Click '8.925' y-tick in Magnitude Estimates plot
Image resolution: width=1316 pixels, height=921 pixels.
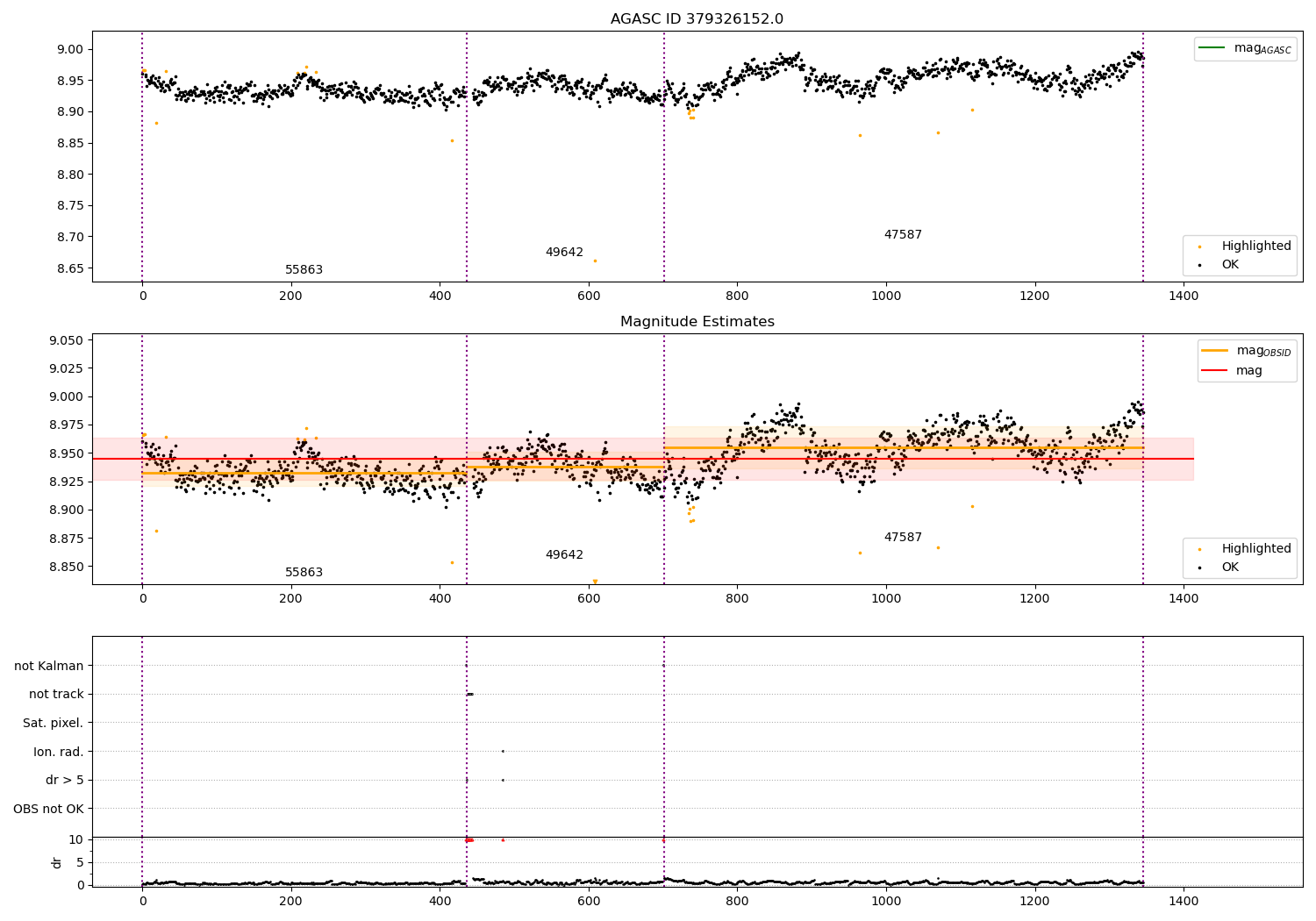(67, 482)
